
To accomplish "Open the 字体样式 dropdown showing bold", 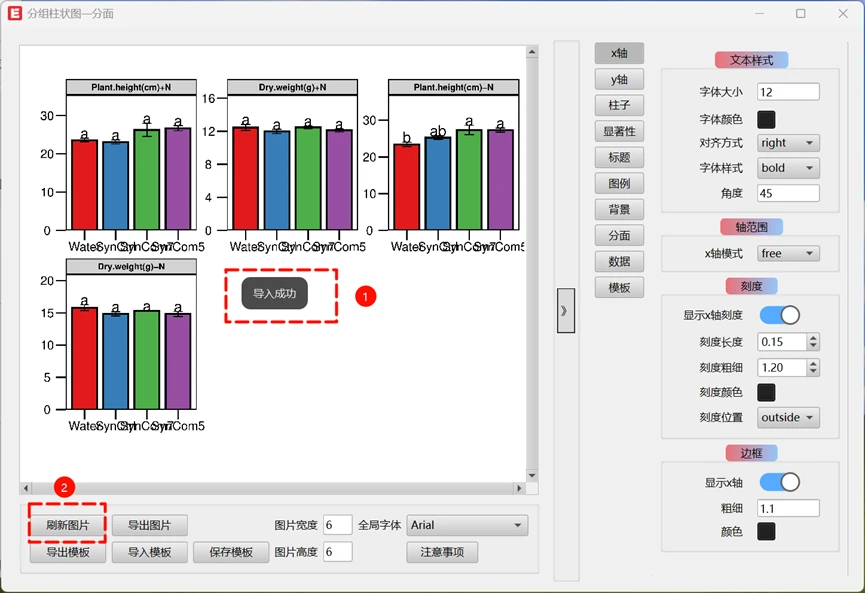I will tap(788, 168).
